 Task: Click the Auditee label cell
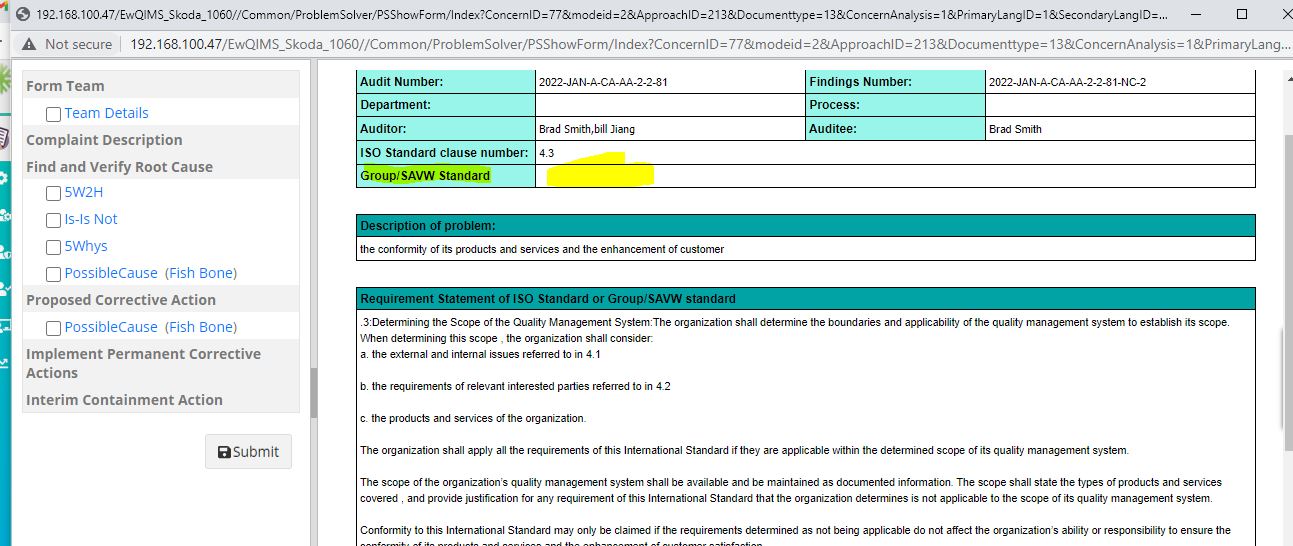895,129
